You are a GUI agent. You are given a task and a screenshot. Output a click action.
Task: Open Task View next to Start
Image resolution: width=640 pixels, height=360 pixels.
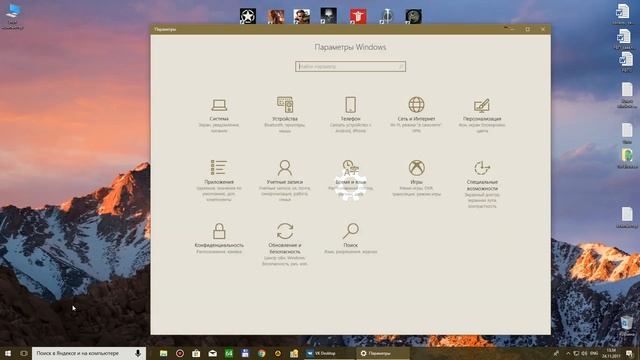(x=24, y=353)
